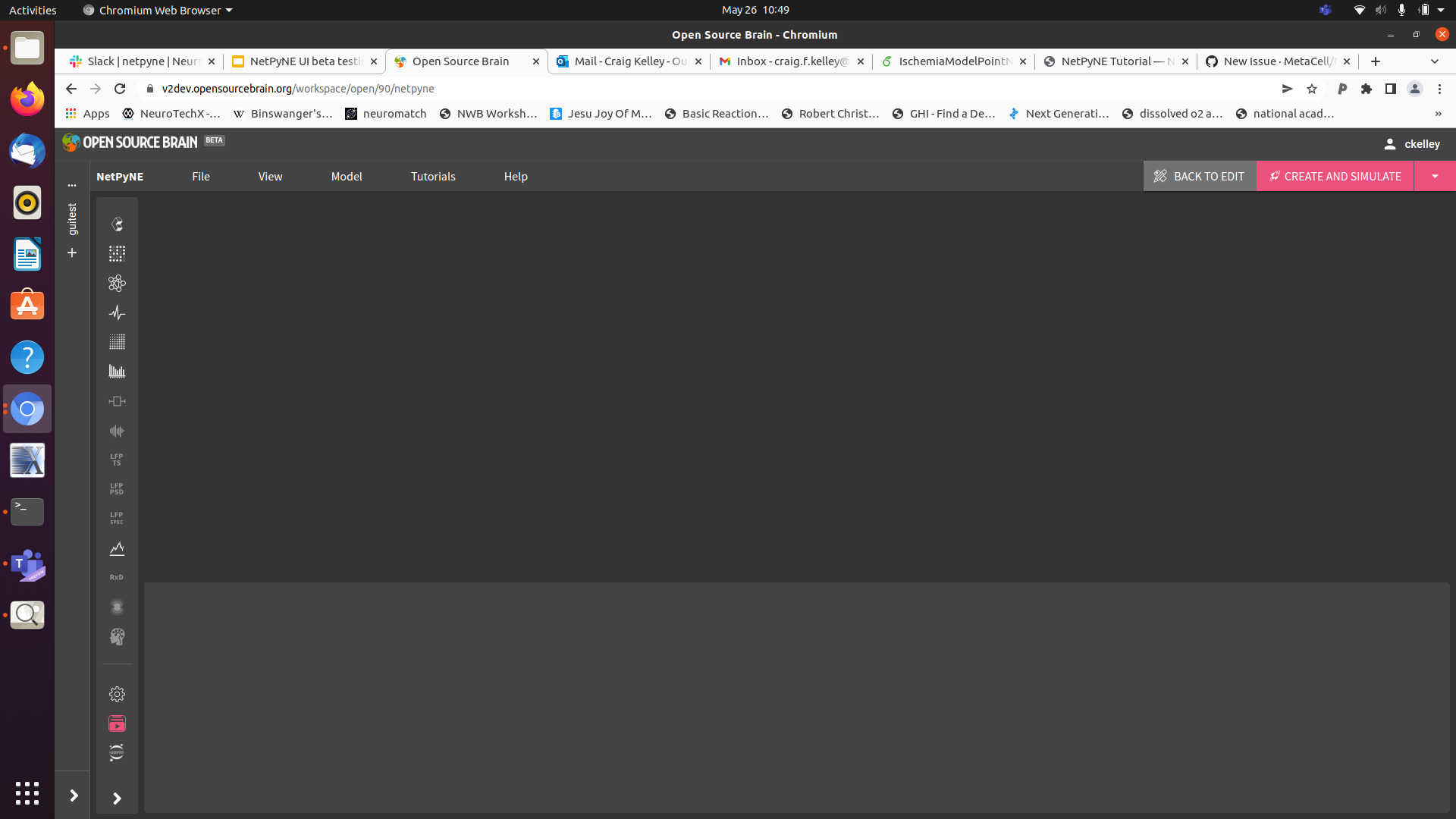Open the LFP SPEC plot icon
Viewport: 1456px width, 819px height.
(117, 518)
